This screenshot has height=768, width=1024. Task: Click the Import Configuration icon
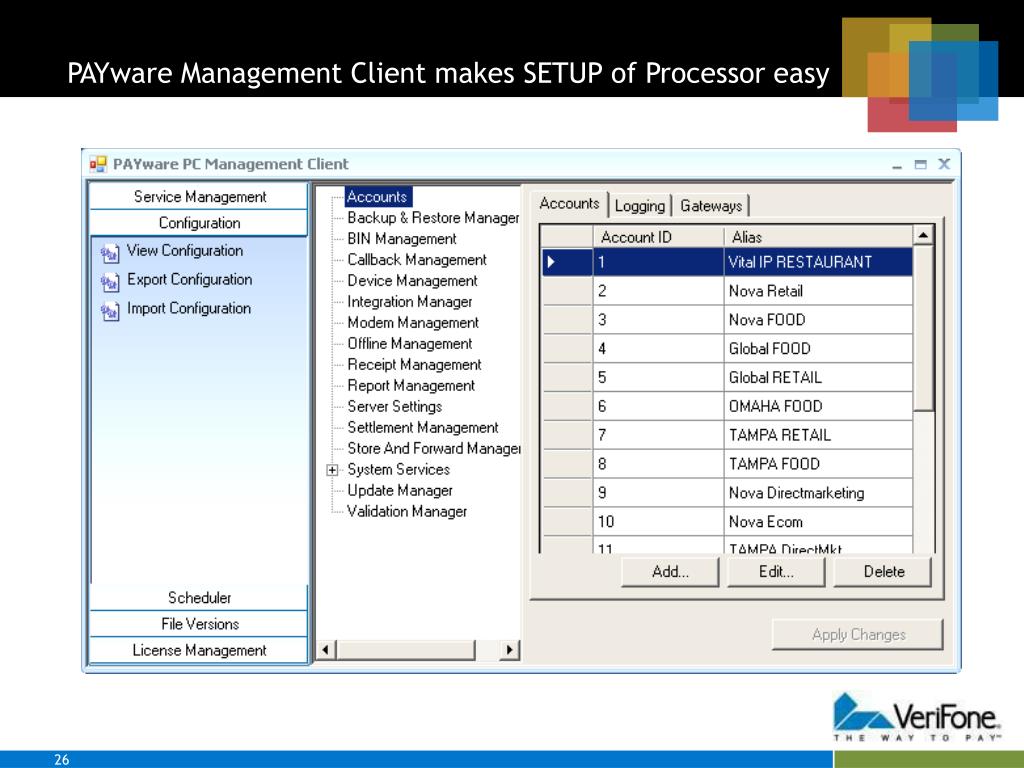pos(110,310)
